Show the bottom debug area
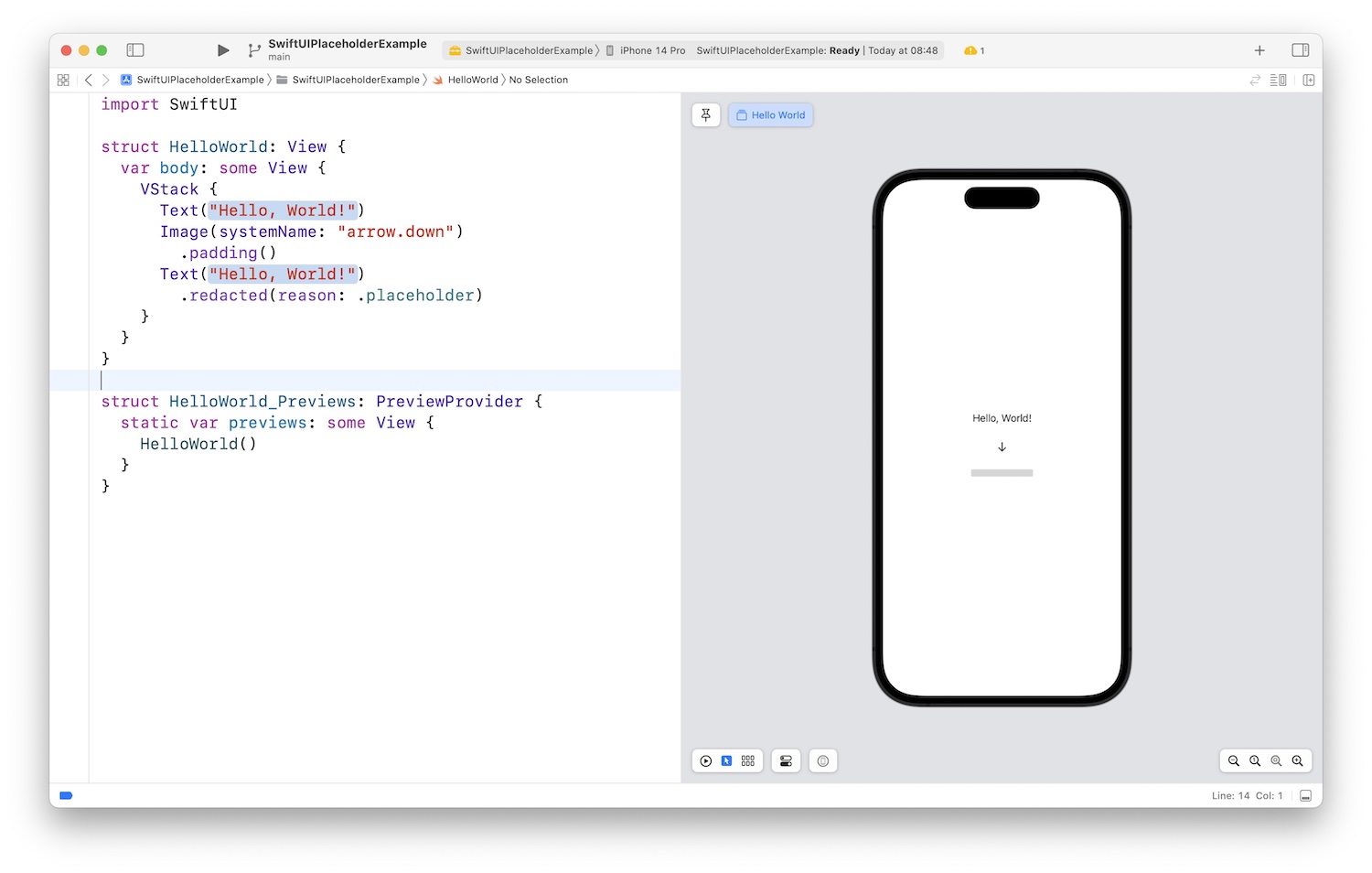 coord(1305,796)
